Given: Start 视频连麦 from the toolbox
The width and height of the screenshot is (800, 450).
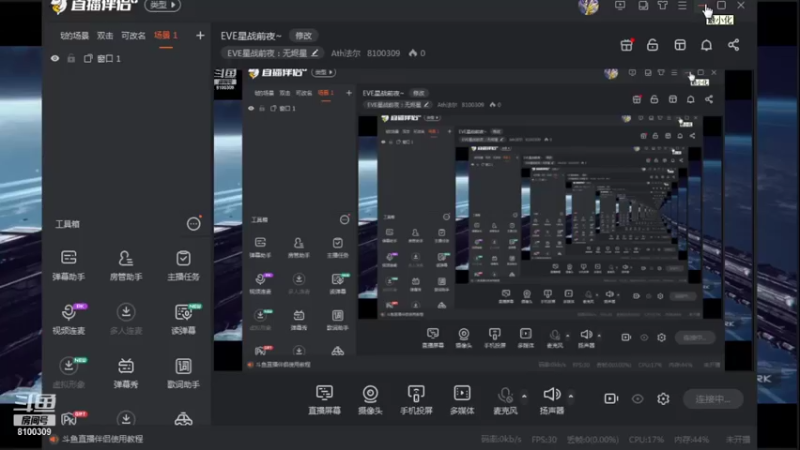Looking at the screenshot, I should tap(68, 319).
